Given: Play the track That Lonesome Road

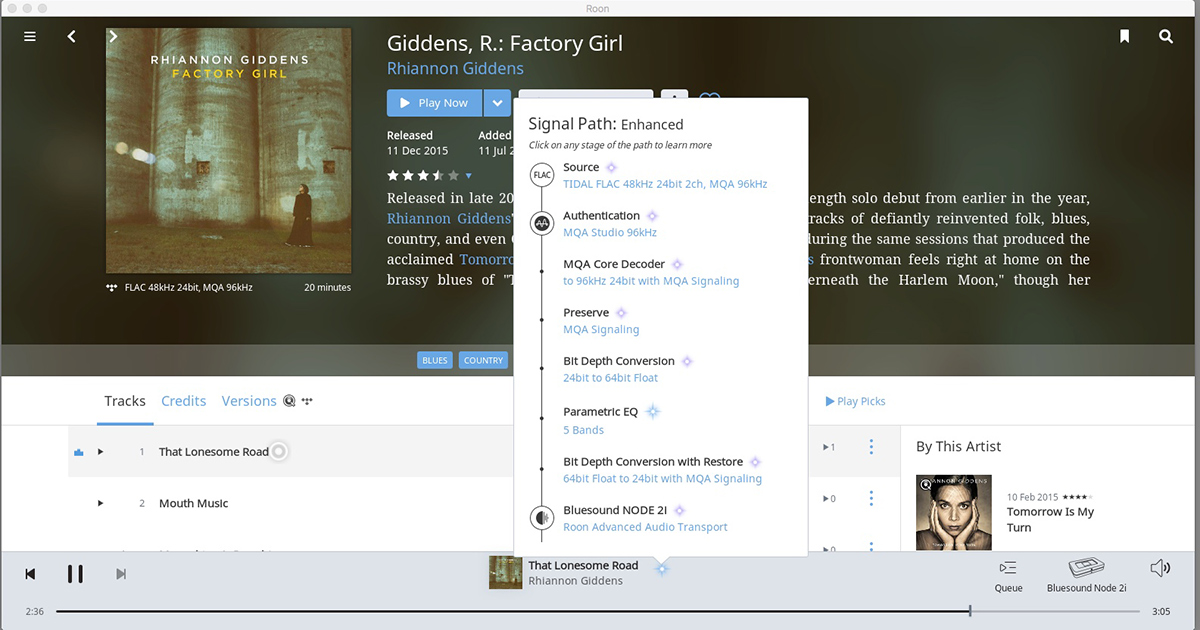Looking at the screenshot, I should click(100, 452).
